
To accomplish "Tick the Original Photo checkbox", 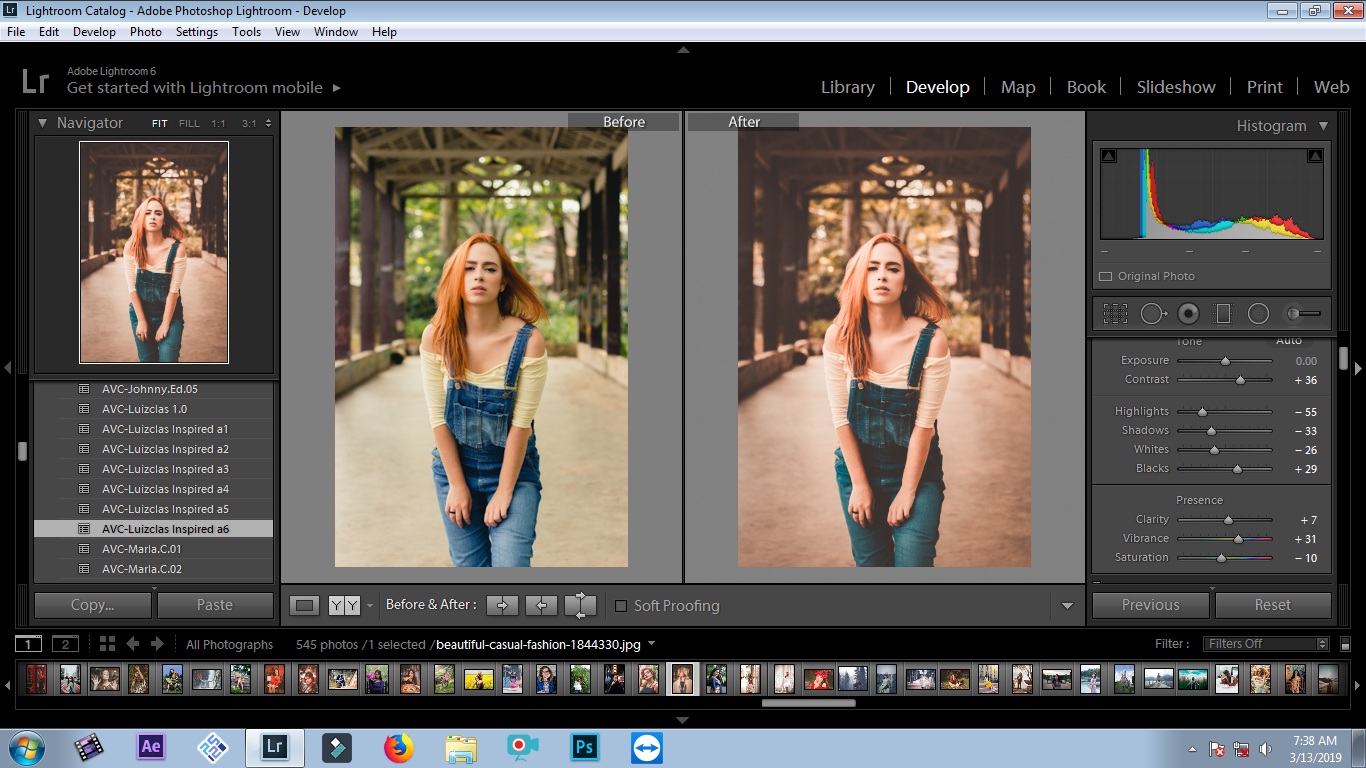I will click(x=1106, y=277).
